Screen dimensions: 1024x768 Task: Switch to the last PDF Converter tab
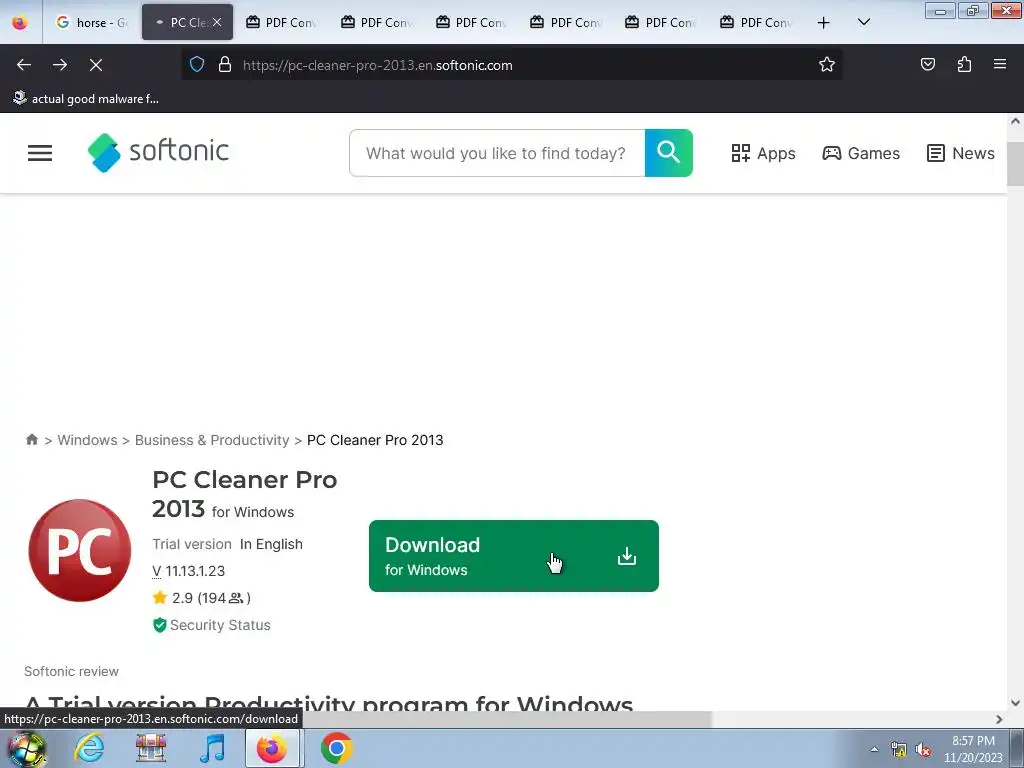(x=758, y=22)
